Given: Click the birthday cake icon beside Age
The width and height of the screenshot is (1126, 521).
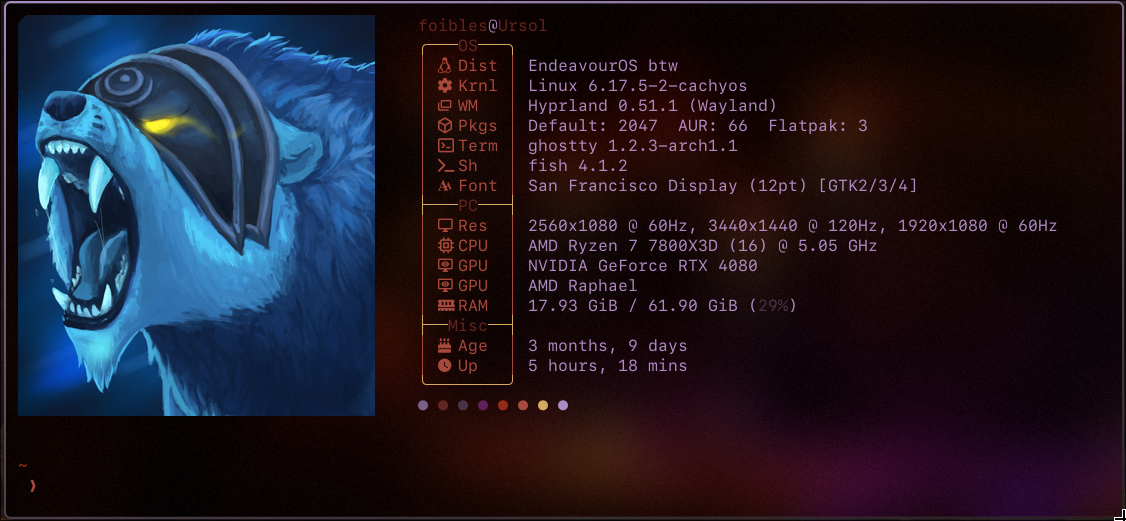Looking at the screenshot, I should 445,346.
